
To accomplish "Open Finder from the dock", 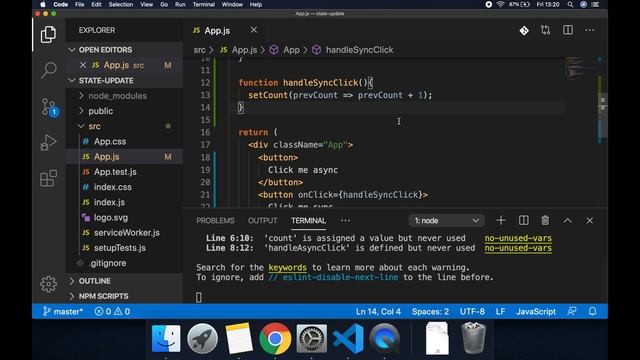I will 166,338.
